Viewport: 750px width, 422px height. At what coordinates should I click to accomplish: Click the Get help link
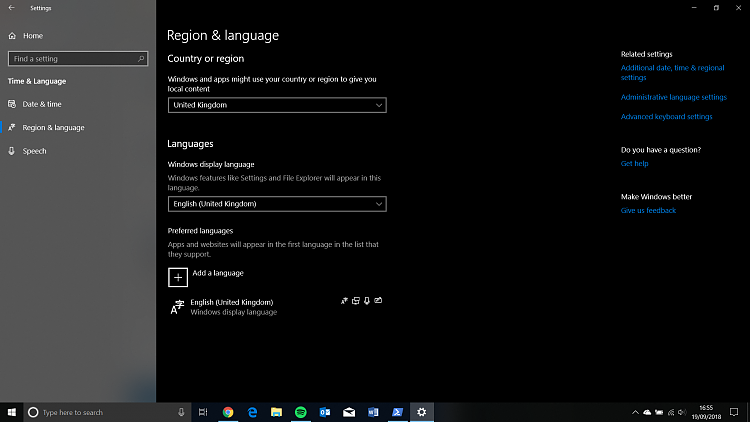coord(634,163)
